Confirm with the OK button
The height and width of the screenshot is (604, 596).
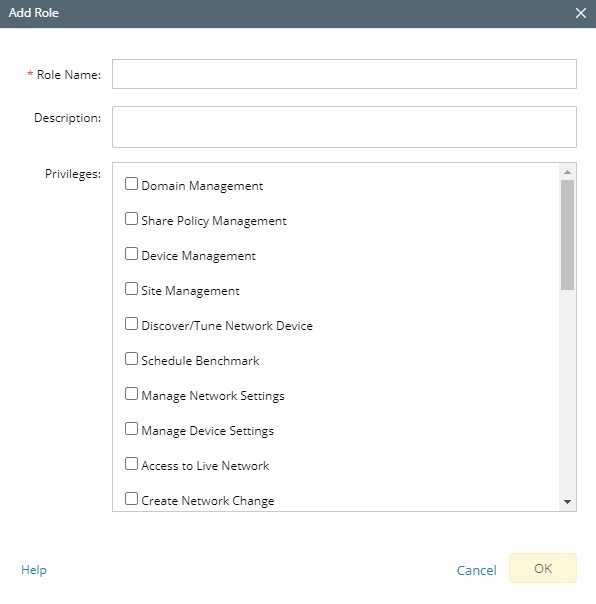pos(543,568)
